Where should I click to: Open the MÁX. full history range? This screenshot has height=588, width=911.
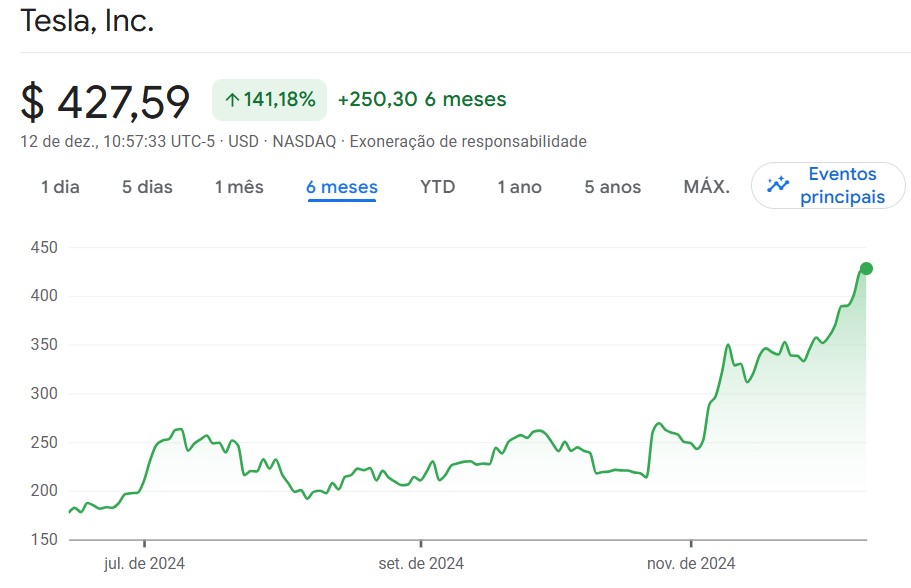[x=706, y=187]
